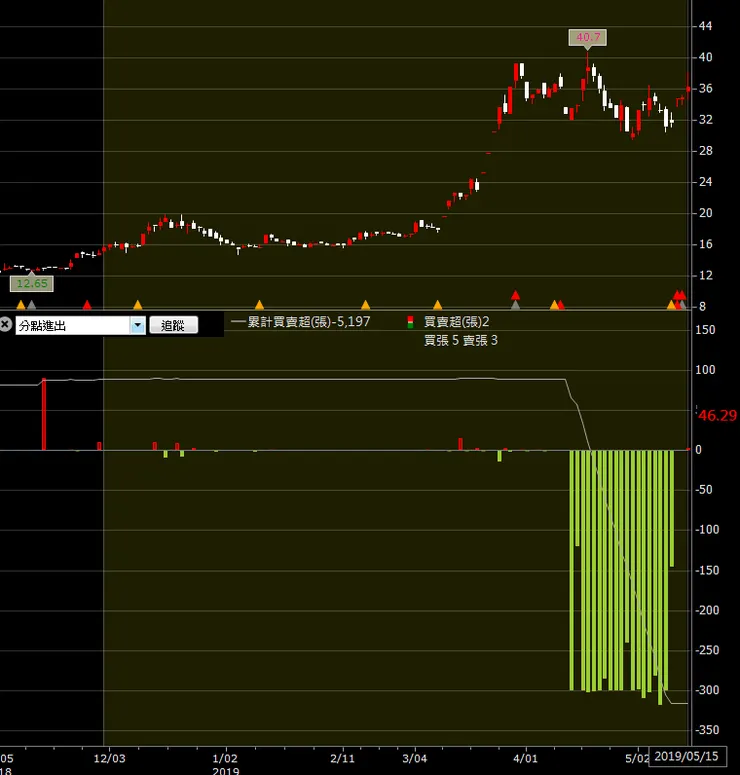Click the yellow triangle marker nearest the 3/04 date
Screen dimensions: 740x775
coord(437,304)
